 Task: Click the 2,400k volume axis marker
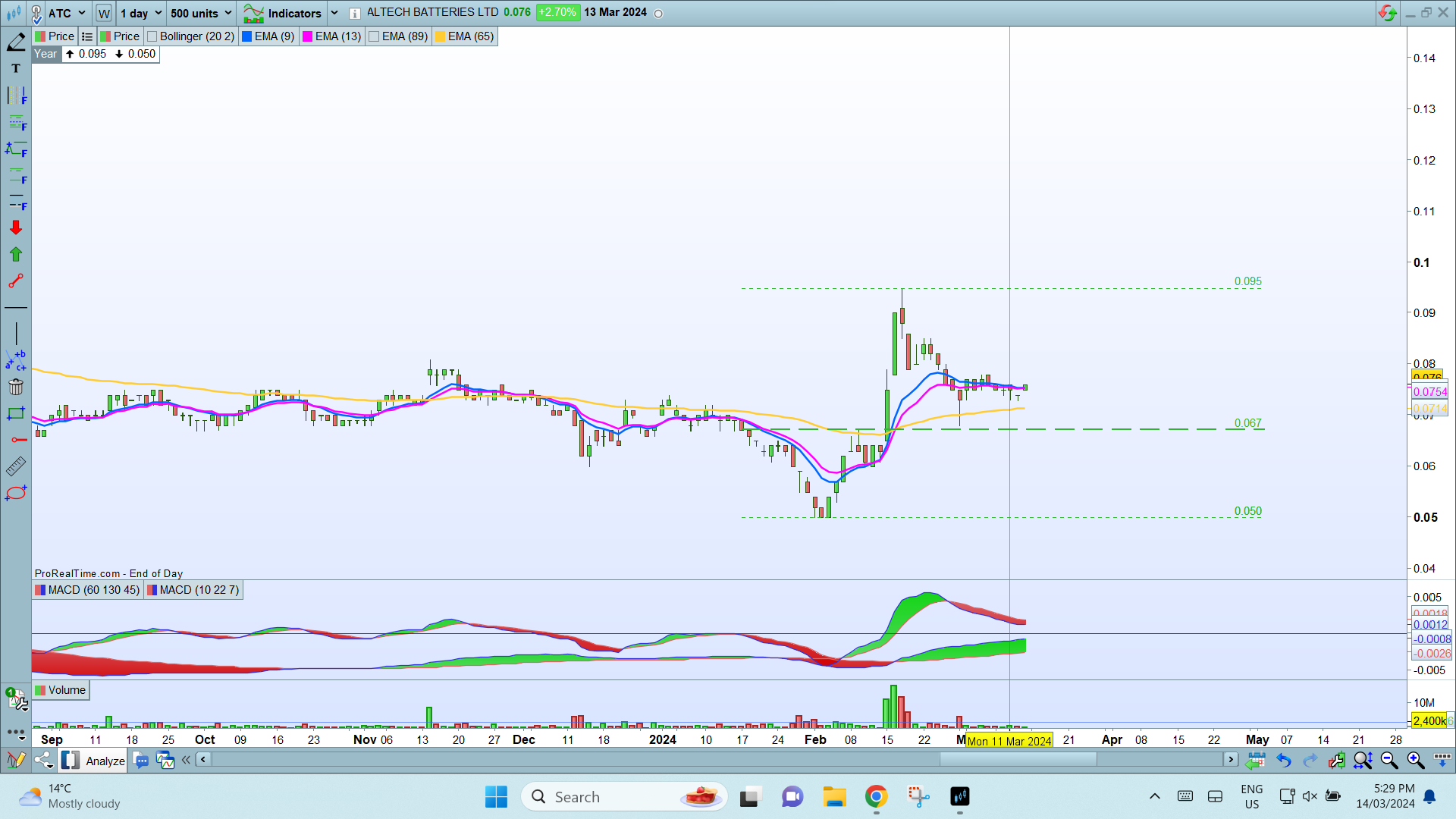tap(1430, 721)
